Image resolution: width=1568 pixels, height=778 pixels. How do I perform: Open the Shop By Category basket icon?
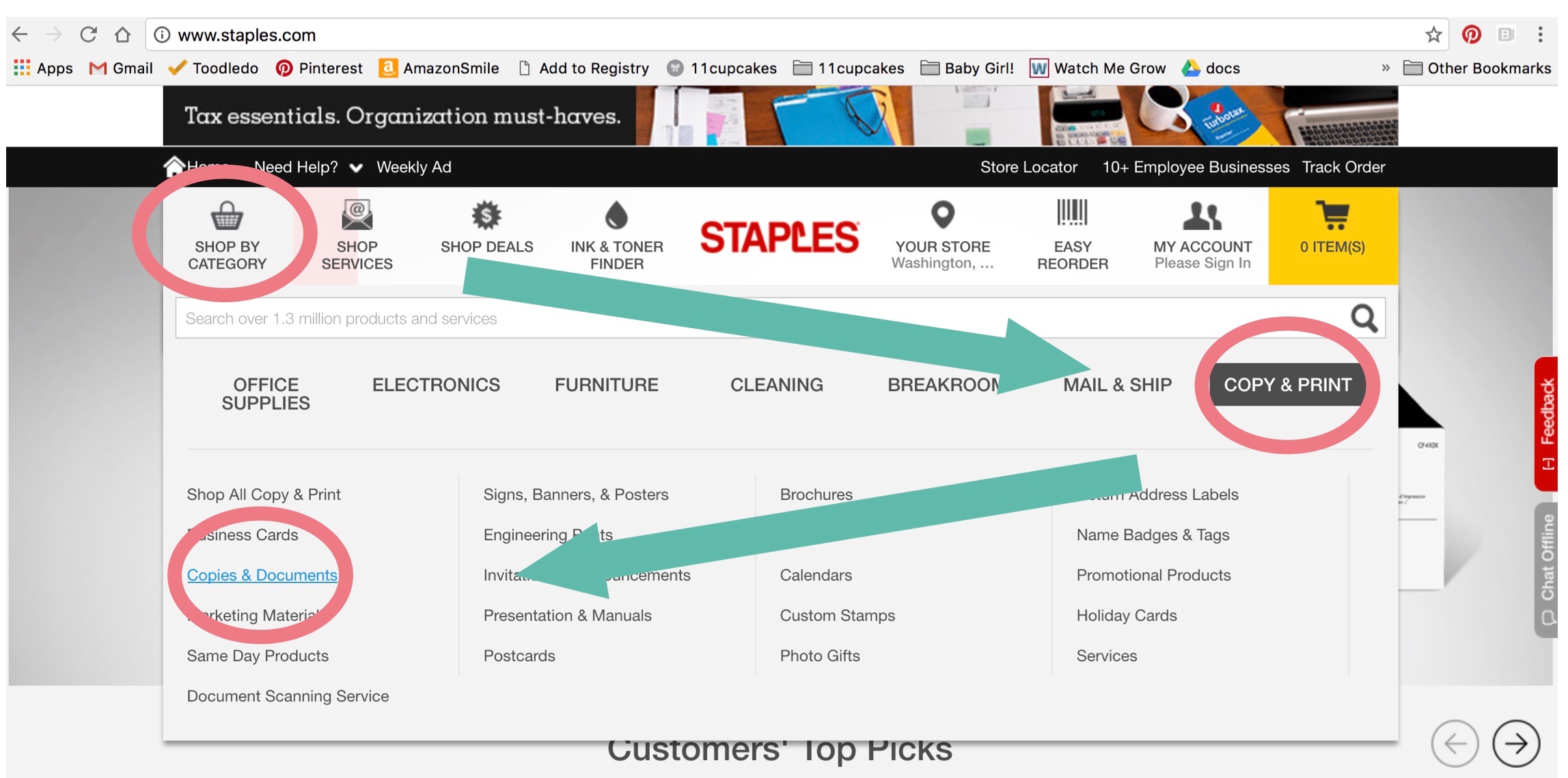(x=226, y=216)
